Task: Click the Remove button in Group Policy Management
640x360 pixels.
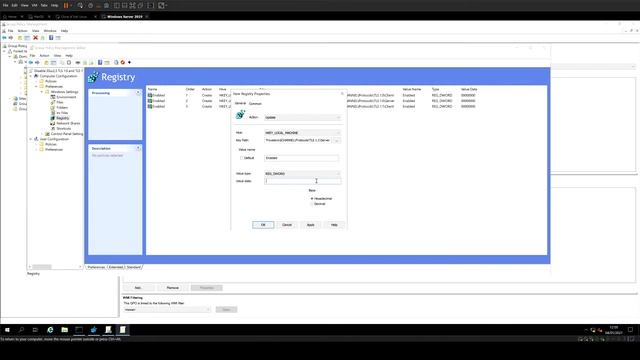Action: tap(173, 288)
